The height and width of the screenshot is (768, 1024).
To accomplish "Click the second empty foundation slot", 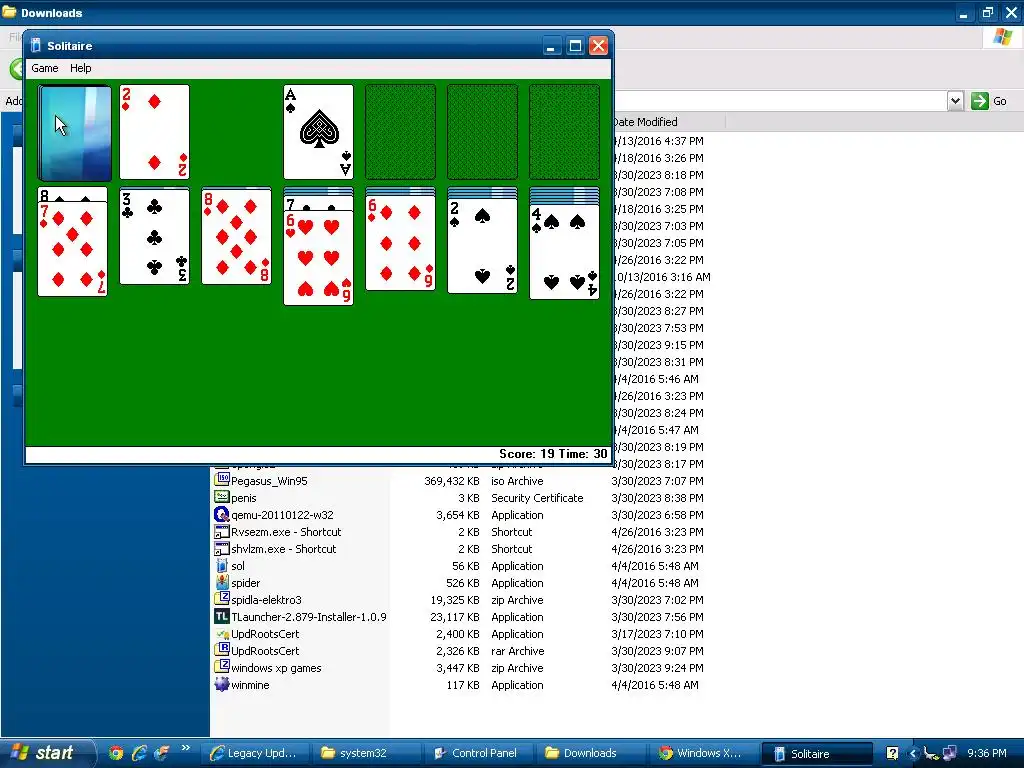I will (x=400, y=132).
